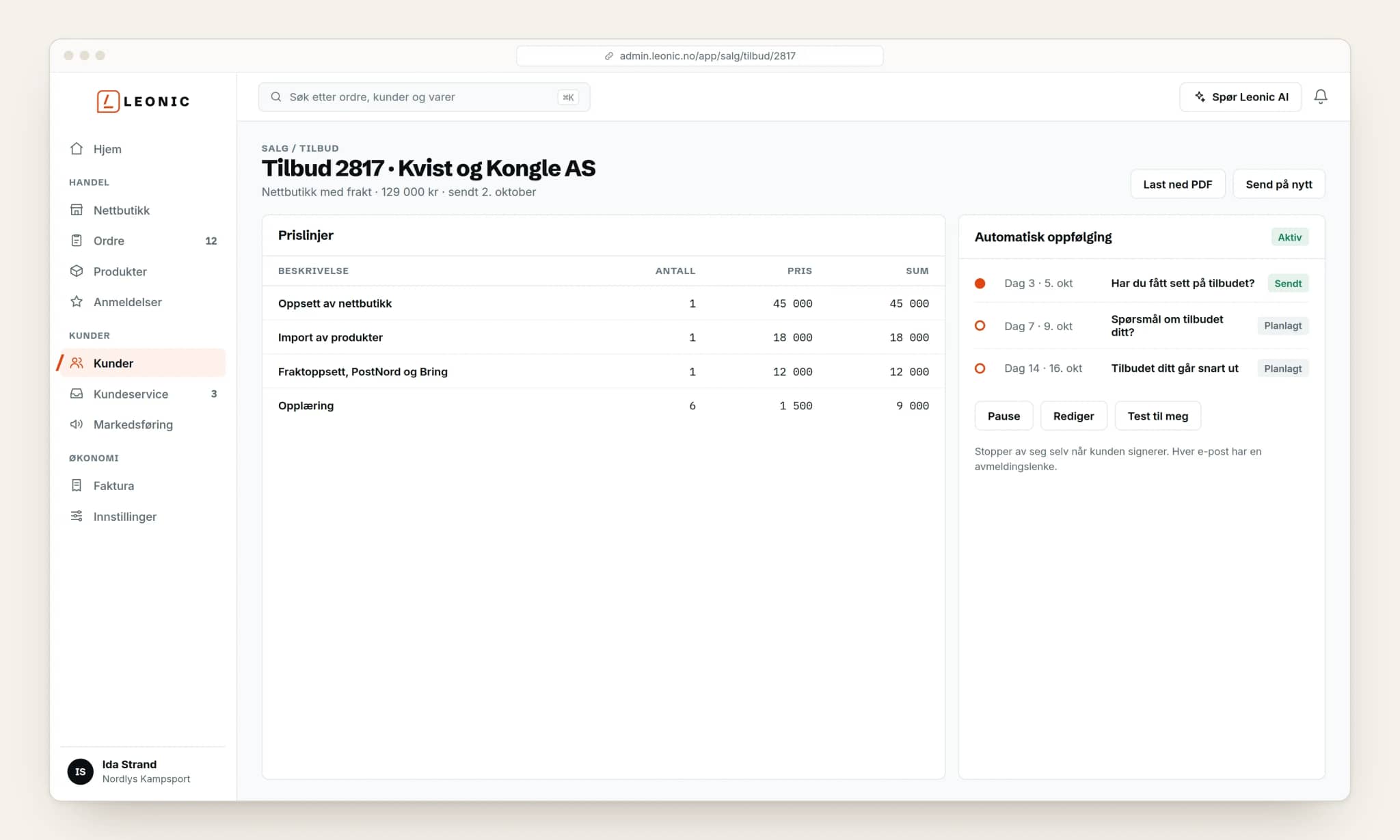Select the Dag 14 step marker
Viewport: 1400px width, 840px height.
980,368
